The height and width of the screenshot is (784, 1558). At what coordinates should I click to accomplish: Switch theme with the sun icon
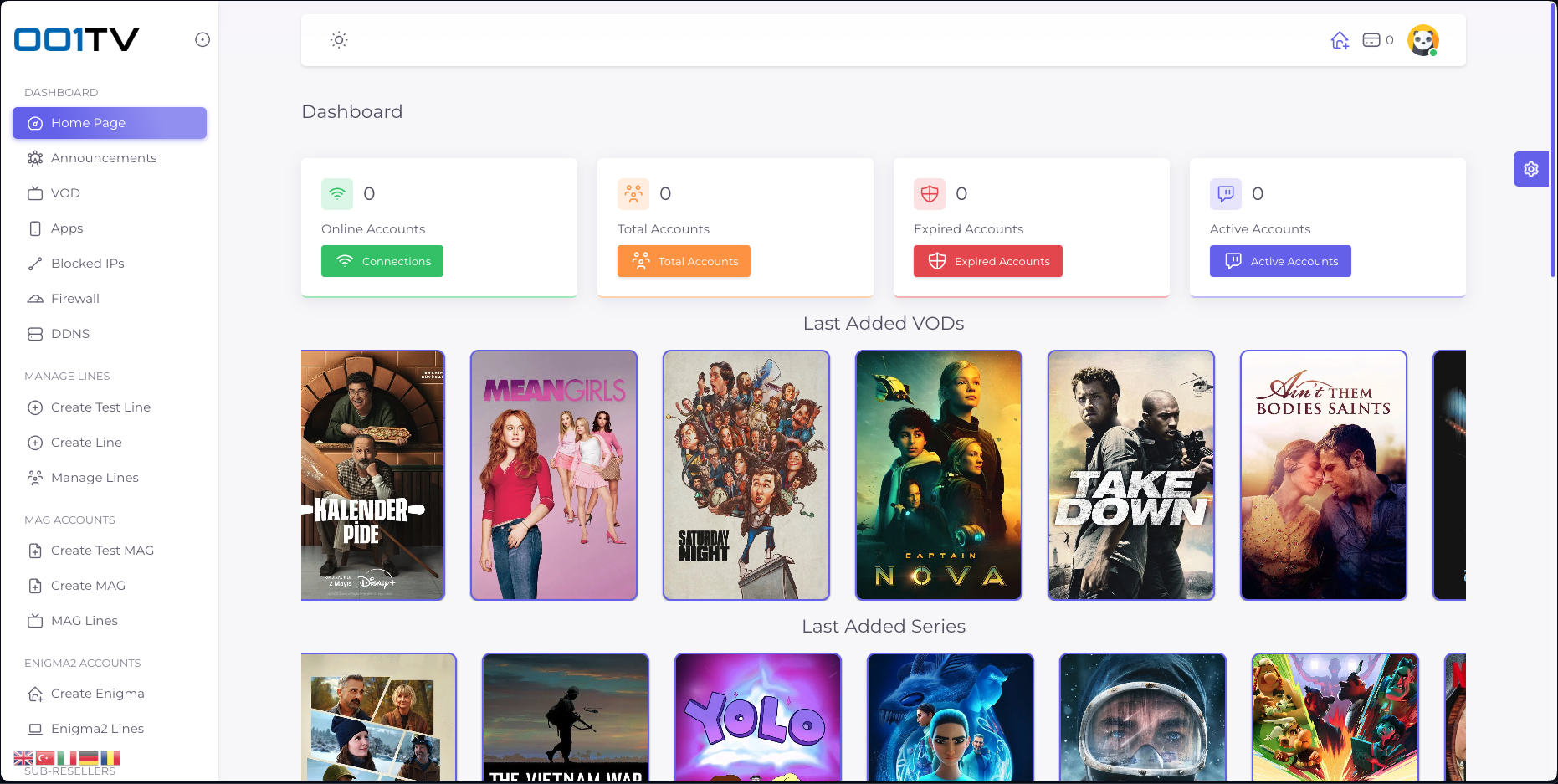point(338,40)
